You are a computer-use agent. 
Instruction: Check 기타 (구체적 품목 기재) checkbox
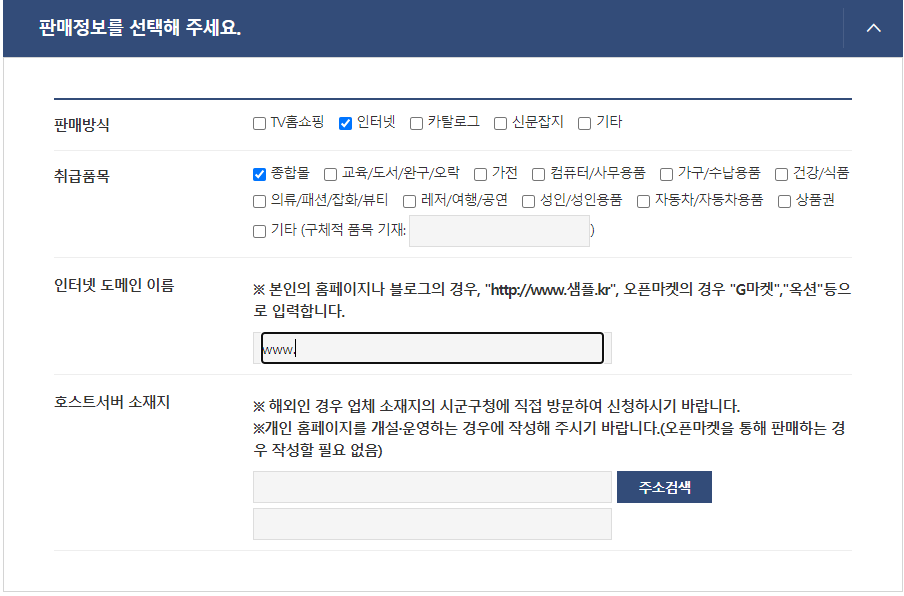pos(259,231)
